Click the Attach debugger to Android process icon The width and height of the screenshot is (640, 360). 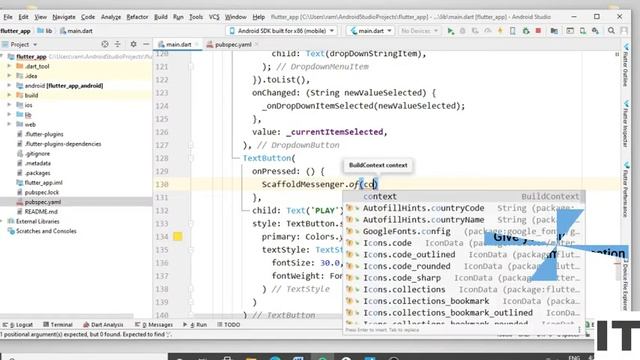(x=526, y=31)
